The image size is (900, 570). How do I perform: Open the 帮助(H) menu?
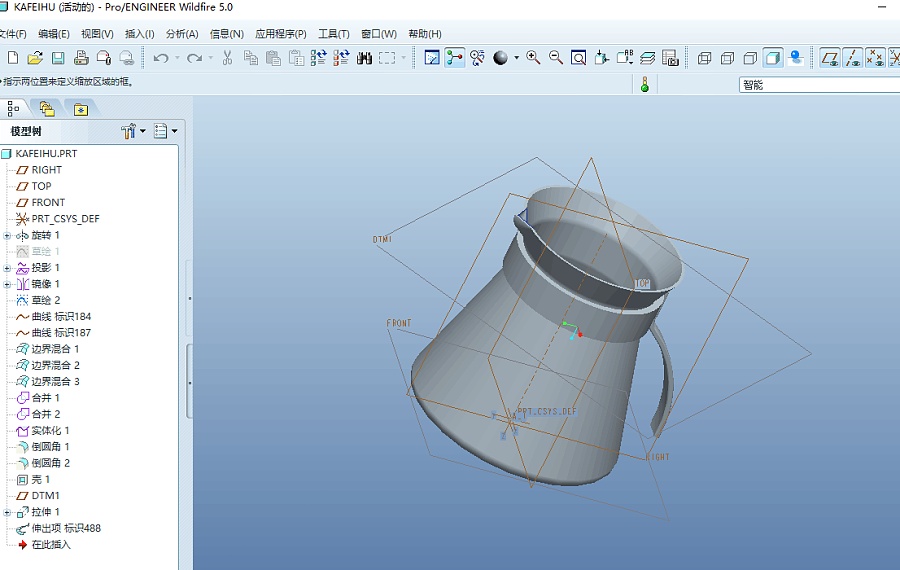(425, 34)
